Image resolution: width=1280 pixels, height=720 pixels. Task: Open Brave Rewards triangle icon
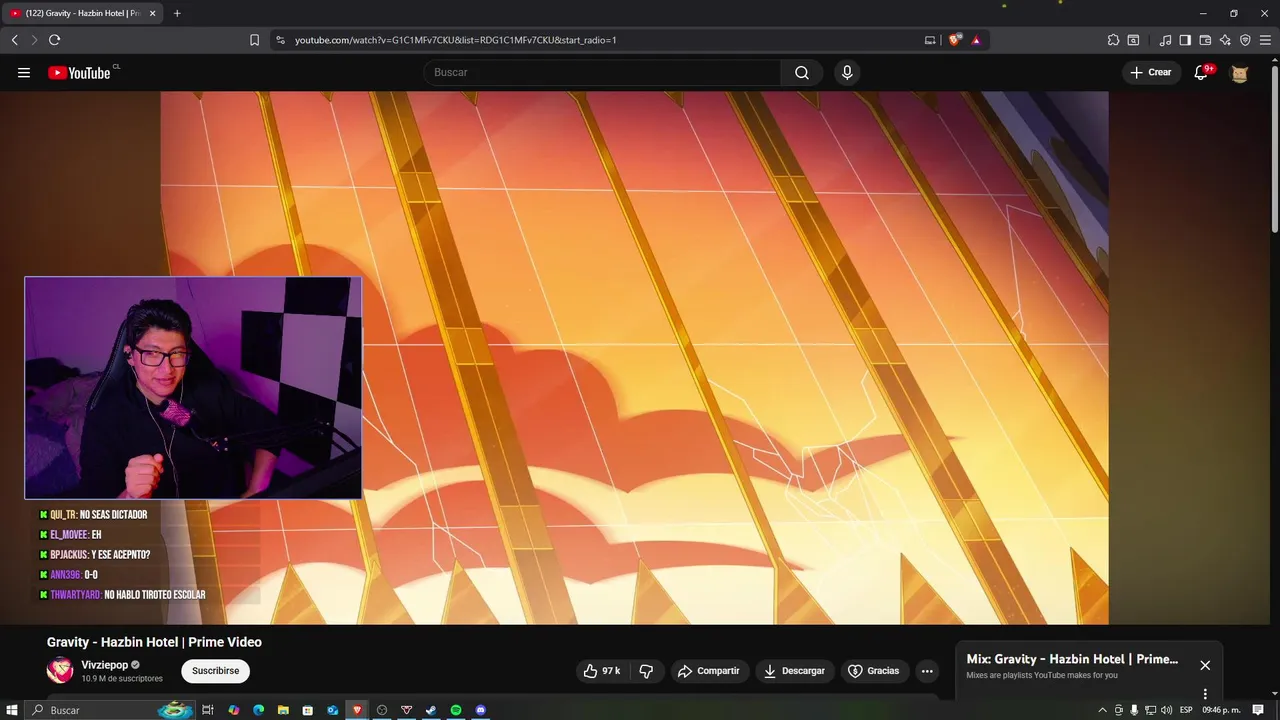976,40
